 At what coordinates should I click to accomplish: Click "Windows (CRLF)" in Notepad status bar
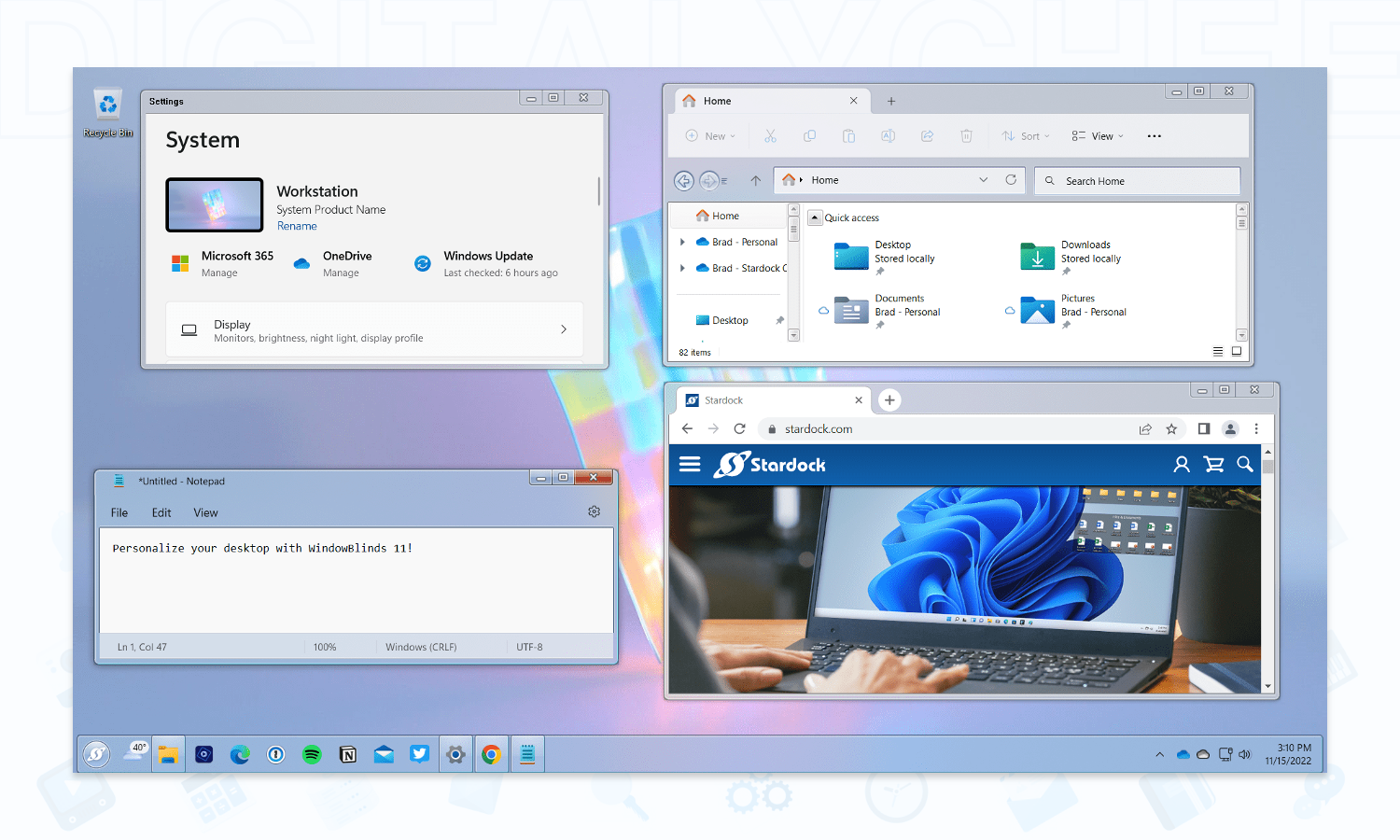pyautogui.click(x=421, y=647)
